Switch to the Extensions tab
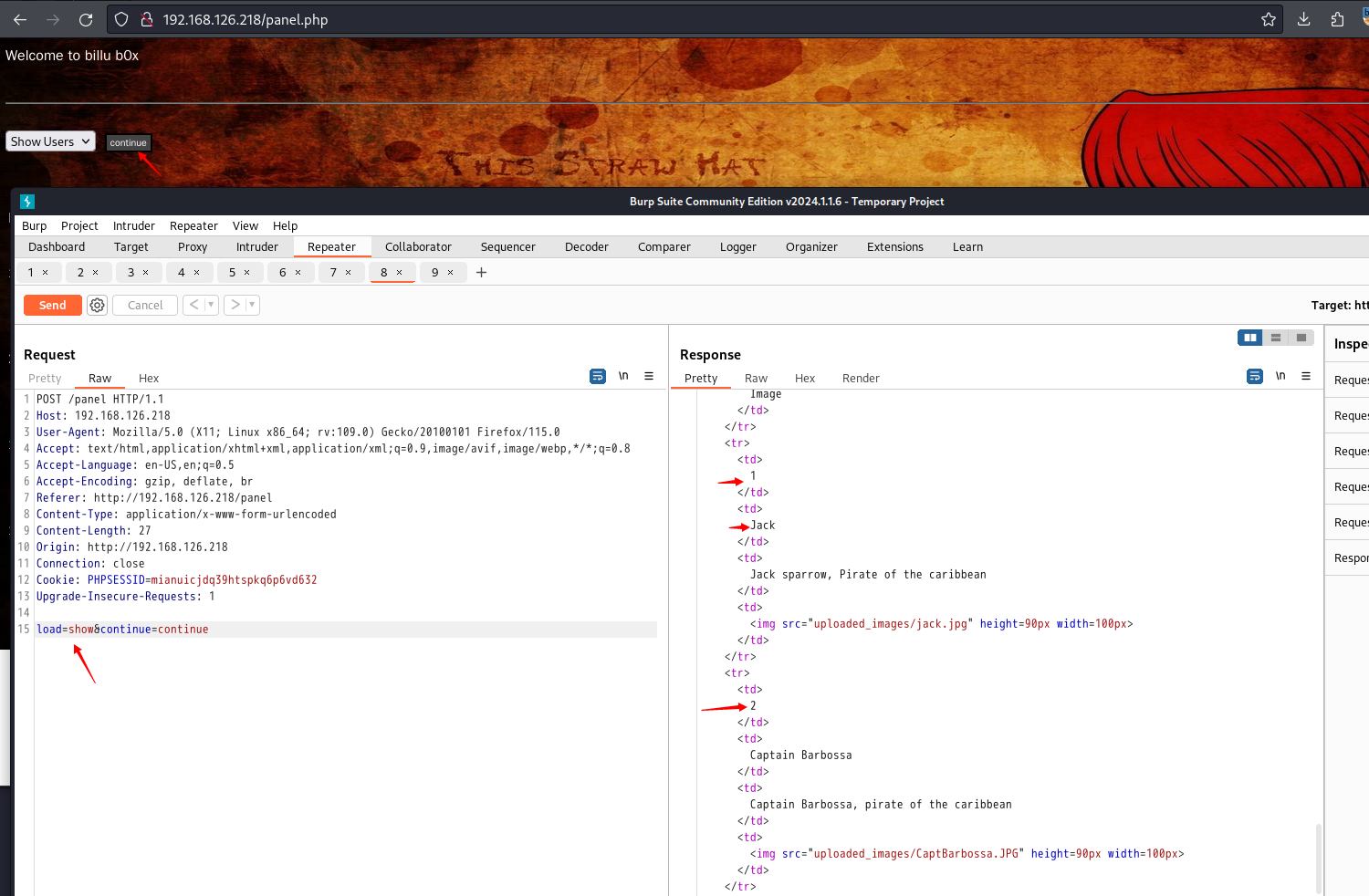 click(895, 247)
